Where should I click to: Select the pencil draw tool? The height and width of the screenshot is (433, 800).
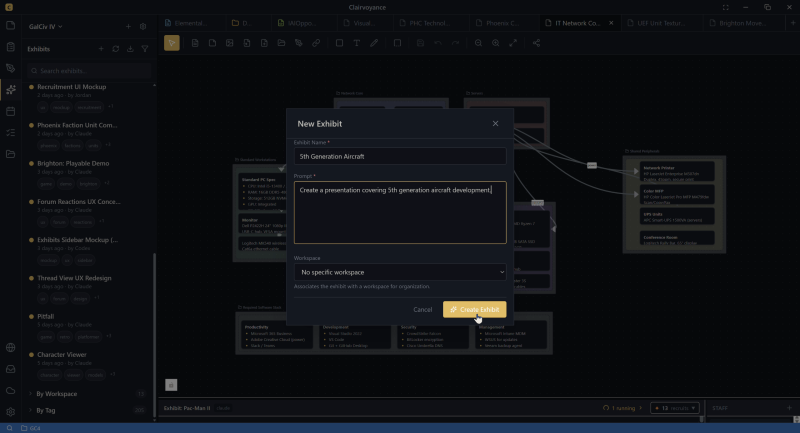click(x=374, y=43)
